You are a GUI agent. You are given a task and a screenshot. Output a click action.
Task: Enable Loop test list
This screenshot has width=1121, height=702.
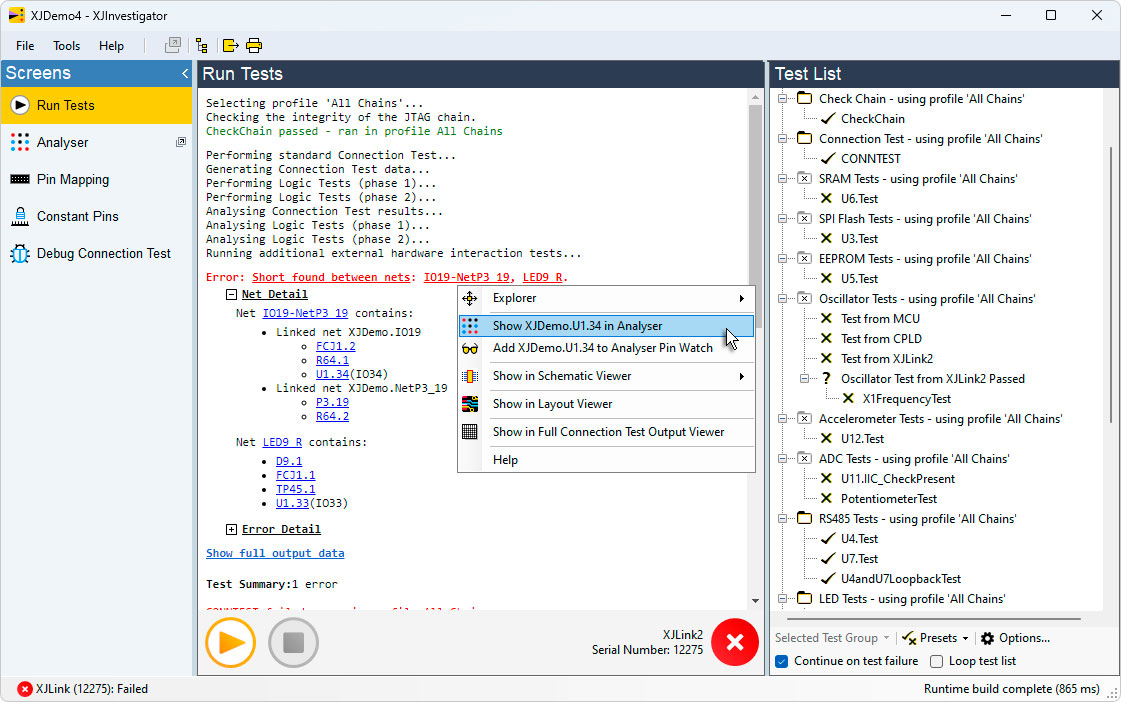click(937, 661)
